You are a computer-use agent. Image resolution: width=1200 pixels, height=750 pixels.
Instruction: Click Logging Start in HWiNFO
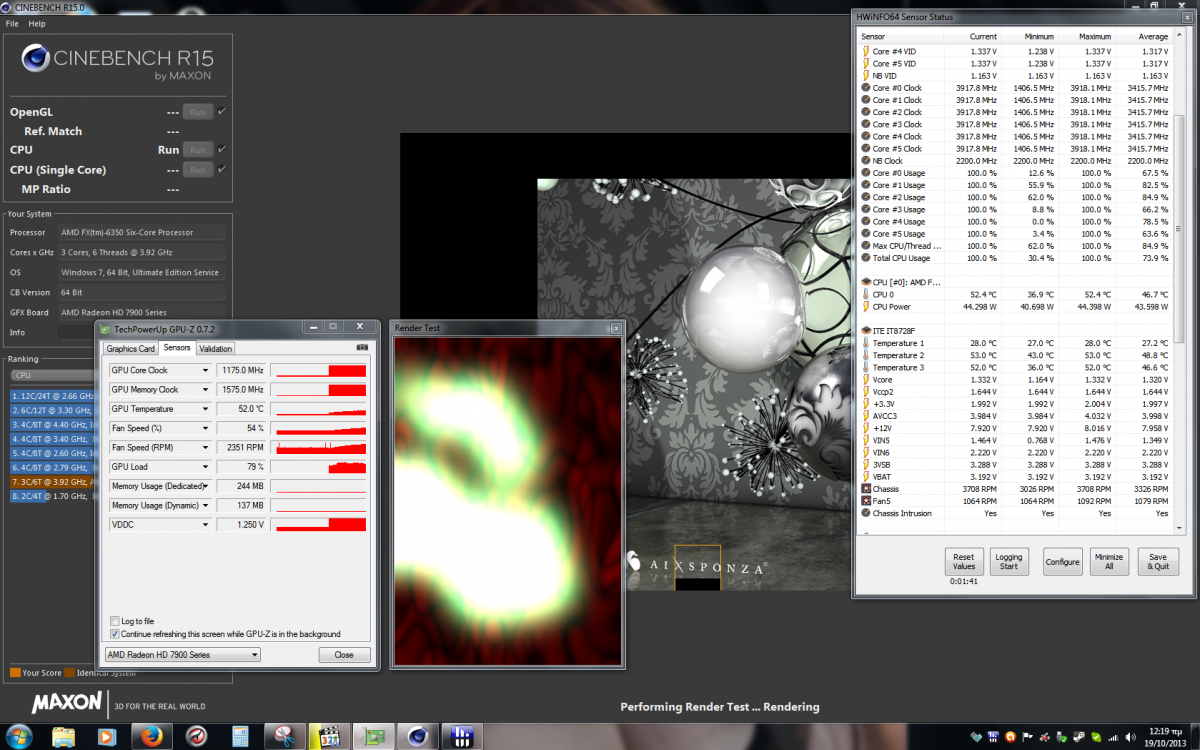coord(1009,561)
